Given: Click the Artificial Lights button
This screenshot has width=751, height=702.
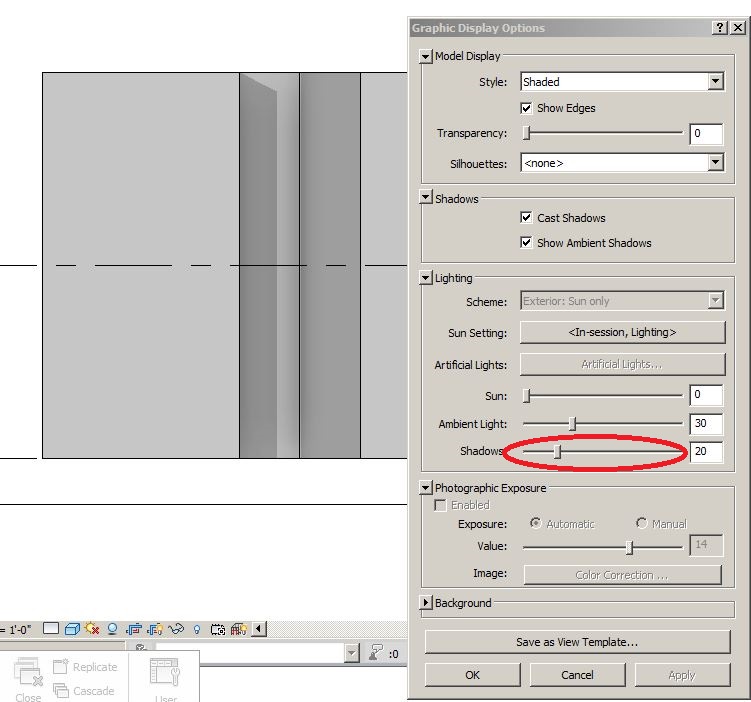Looking at the screenshot, I should pos(623,364).
